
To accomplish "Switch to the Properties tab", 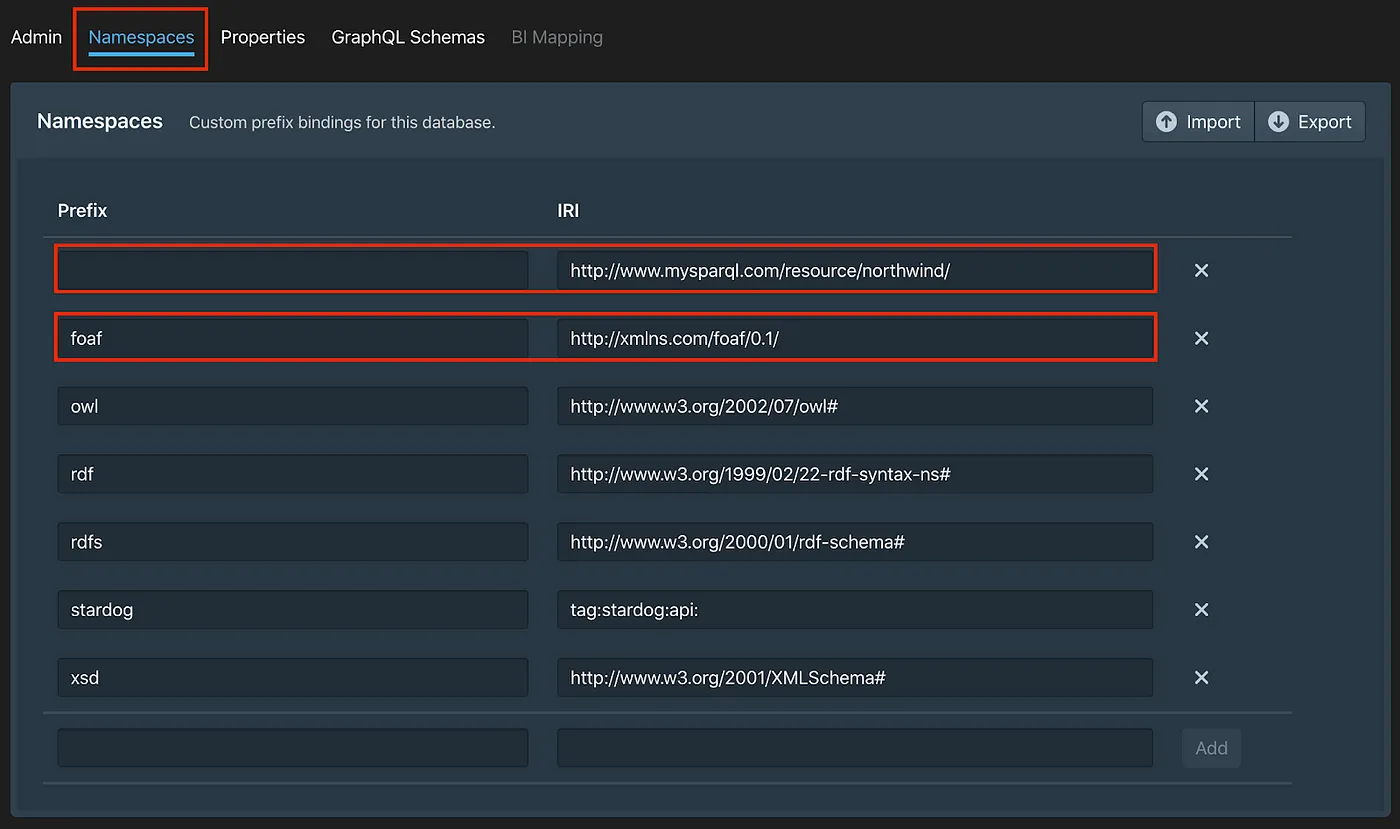I will click(x=263, y=37).
